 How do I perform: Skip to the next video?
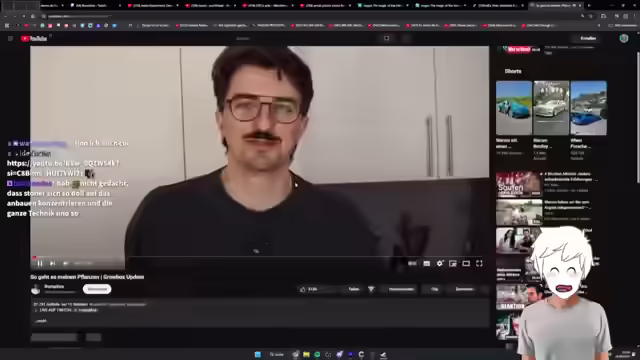click(52, 264)
